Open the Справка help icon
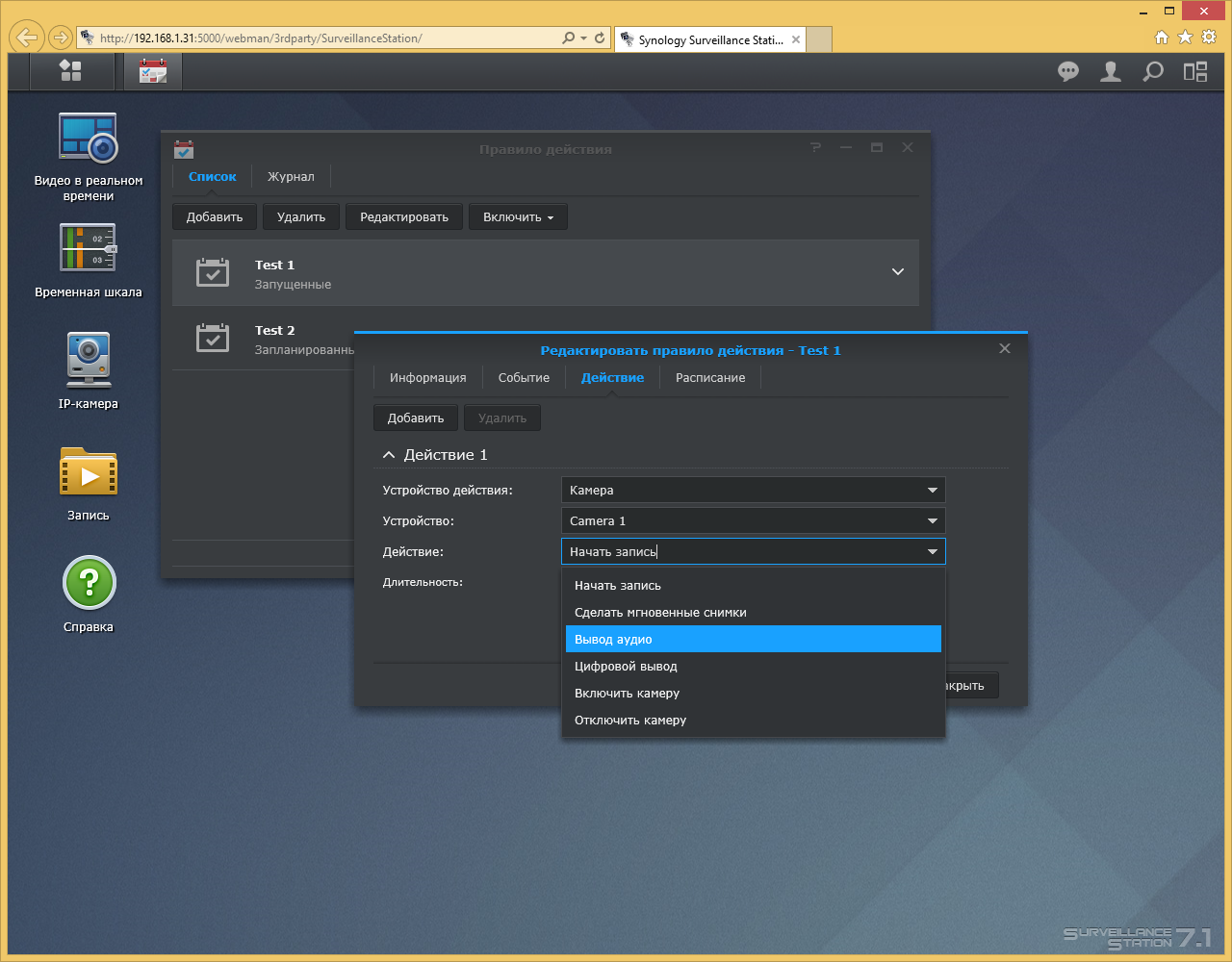This screenshot has width=1232, height=962. (89, 595)
